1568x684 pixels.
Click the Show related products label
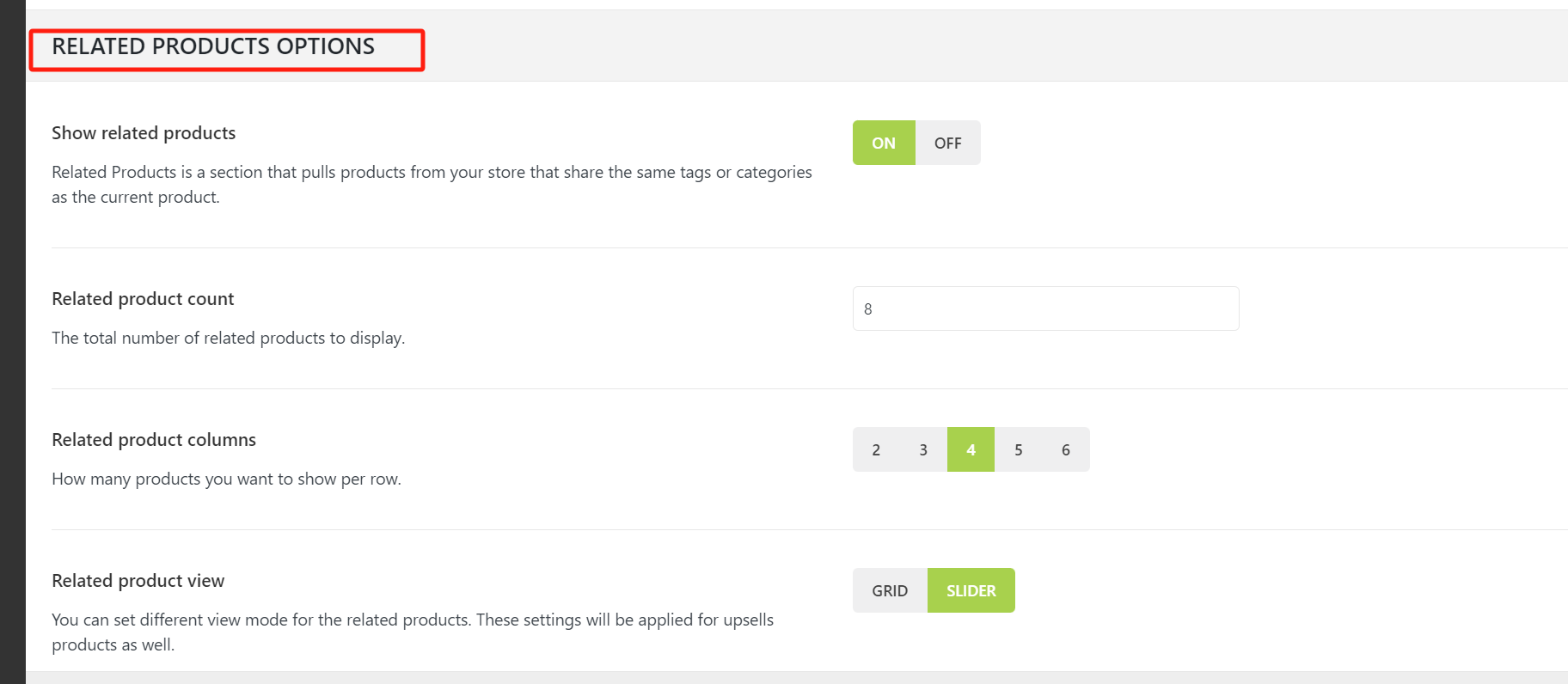[x=144, y=133]
